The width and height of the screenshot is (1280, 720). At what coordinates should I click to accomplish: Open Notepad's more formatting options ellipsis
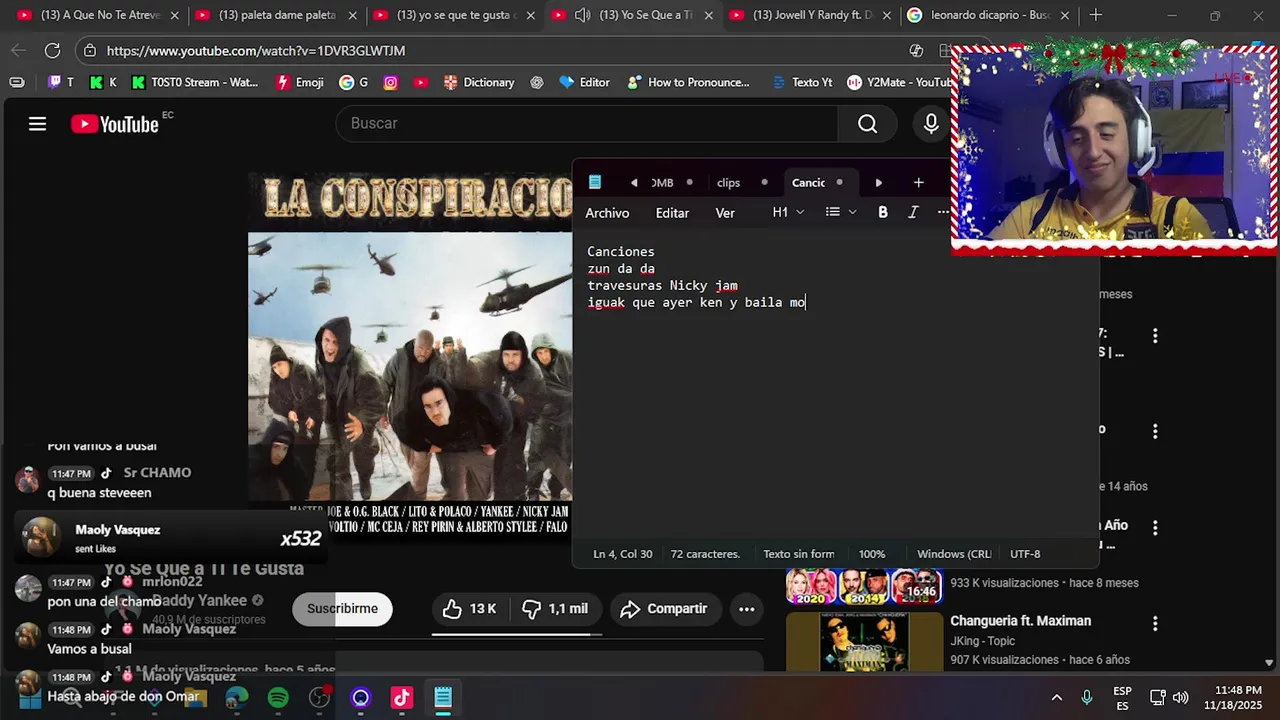click(x=942, y=212)
